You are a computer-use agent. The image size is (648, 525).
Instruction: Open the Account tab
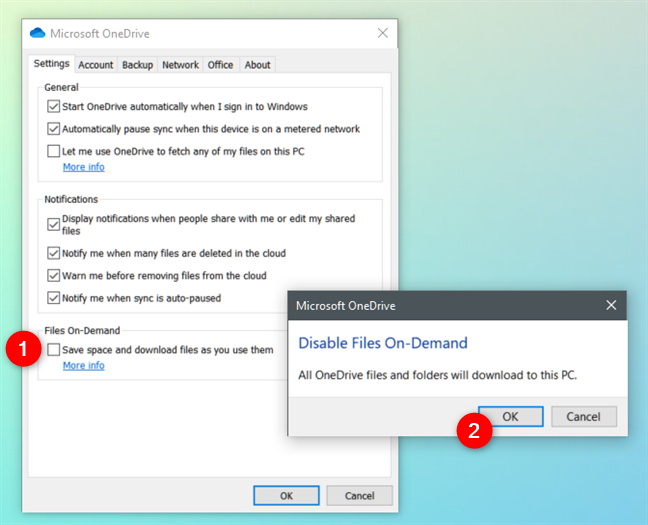tap(96, 65)
